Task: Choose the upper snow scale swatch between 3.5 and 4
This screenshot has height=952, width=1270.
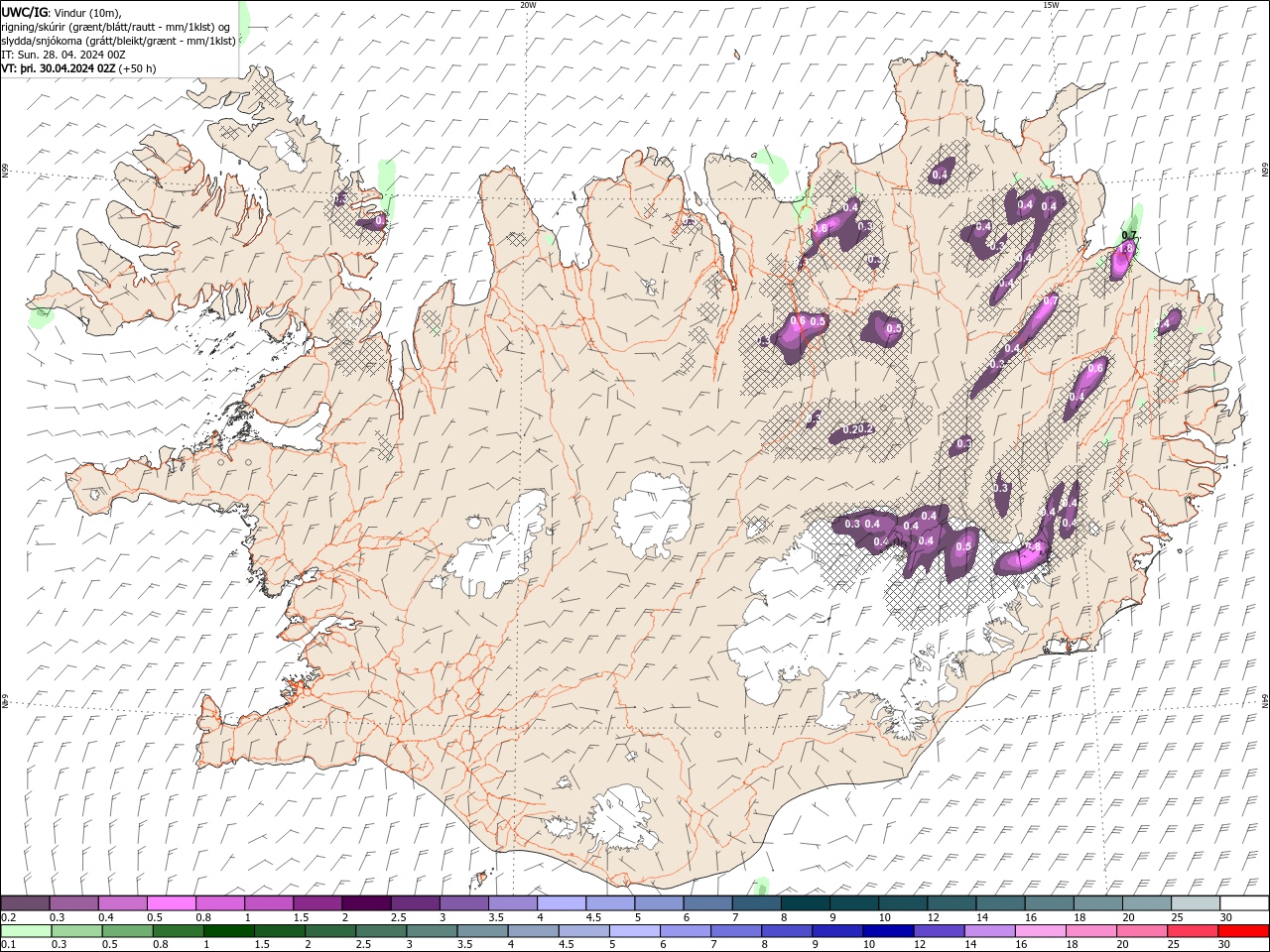Action: click(x=513, y=903)
